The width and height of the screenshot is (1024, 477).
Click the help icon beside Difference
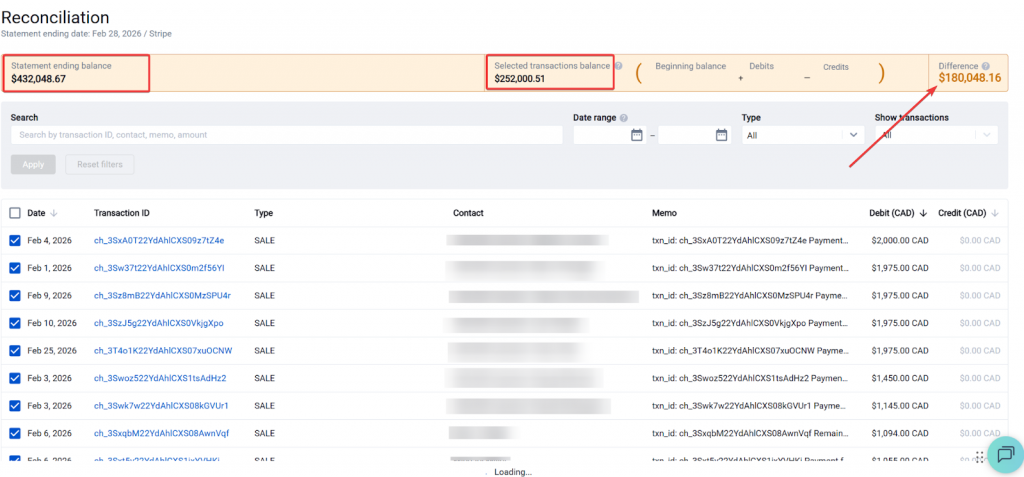coord(986,66)
